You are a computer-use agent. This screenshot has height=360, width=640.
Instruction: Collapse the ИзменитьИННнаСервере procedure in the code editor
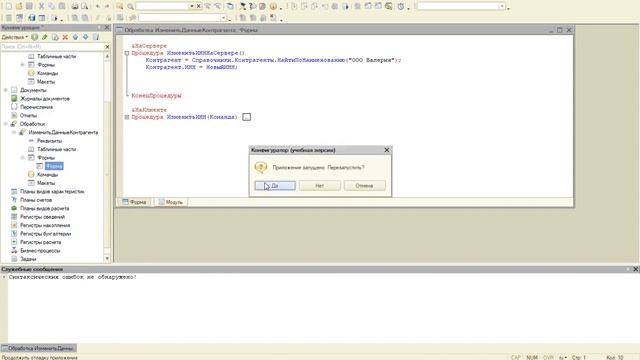pos(127,53)
